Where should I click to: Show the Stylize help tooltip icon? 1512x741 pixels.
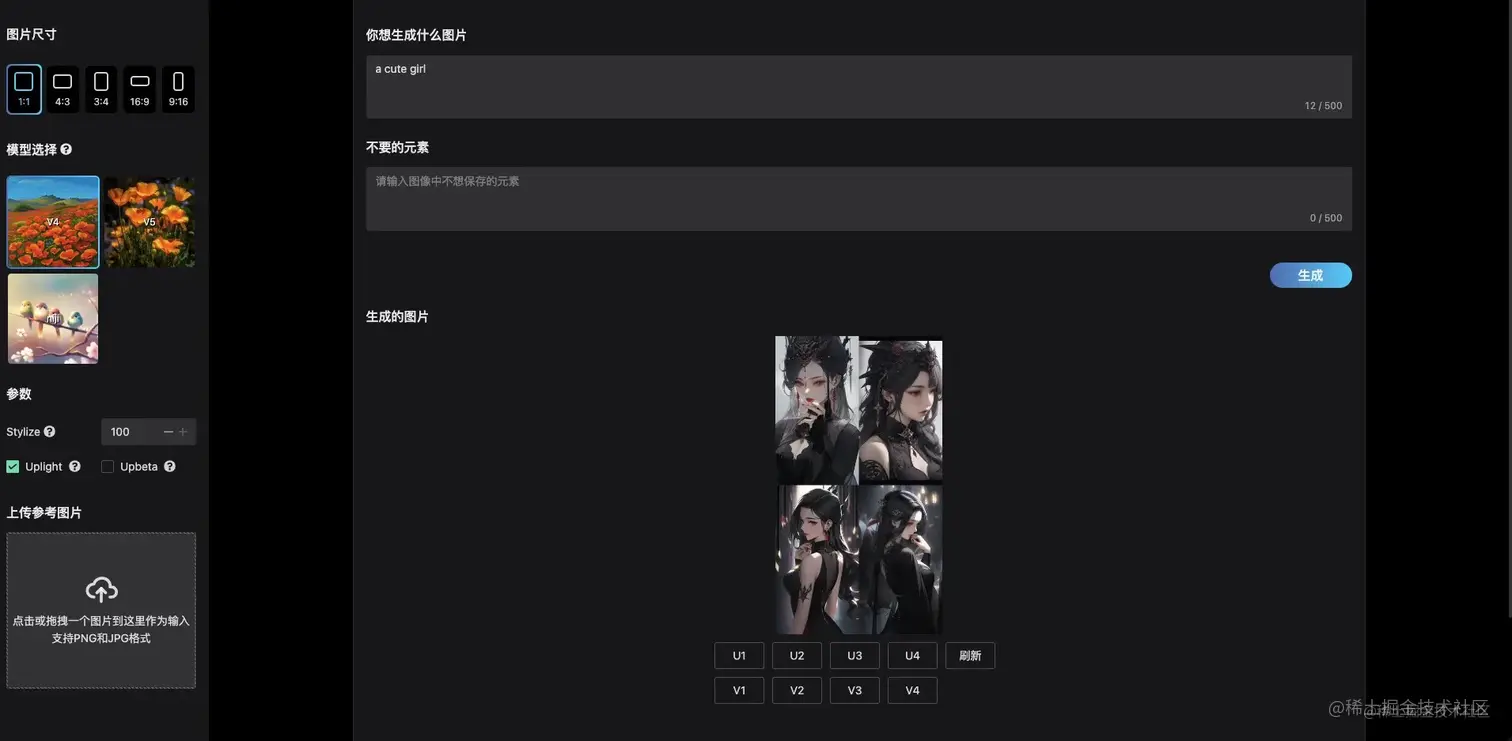pos(50,431)
